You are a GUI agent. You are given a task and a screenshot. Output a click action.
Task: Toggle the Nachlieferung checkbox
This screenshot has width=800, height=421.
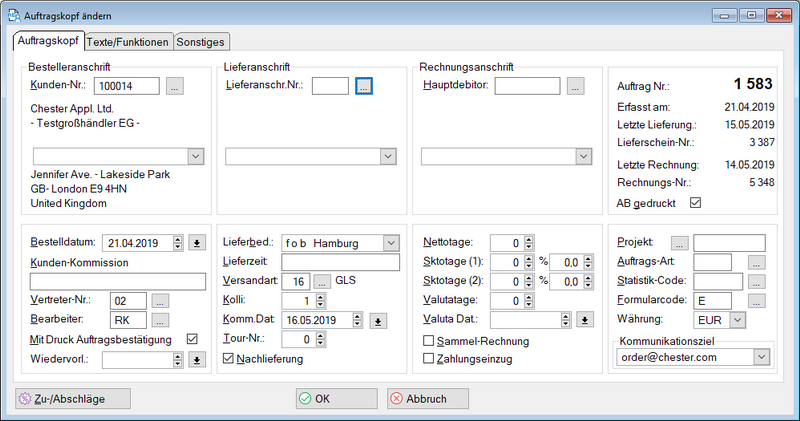[x=228, y=358]
